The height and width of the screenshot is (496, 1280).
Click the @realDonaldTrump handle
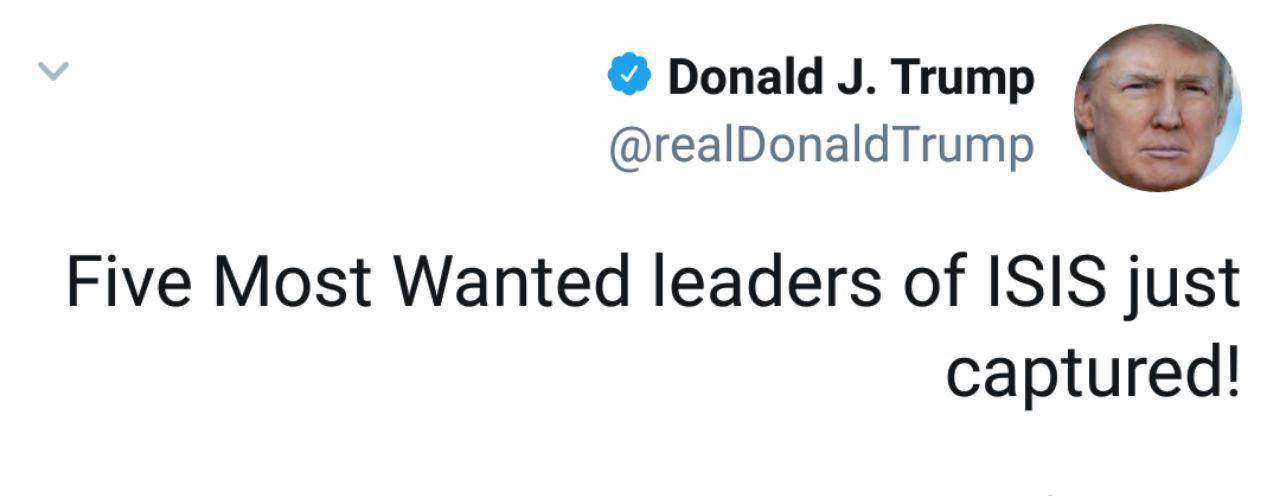click(821, 146)
